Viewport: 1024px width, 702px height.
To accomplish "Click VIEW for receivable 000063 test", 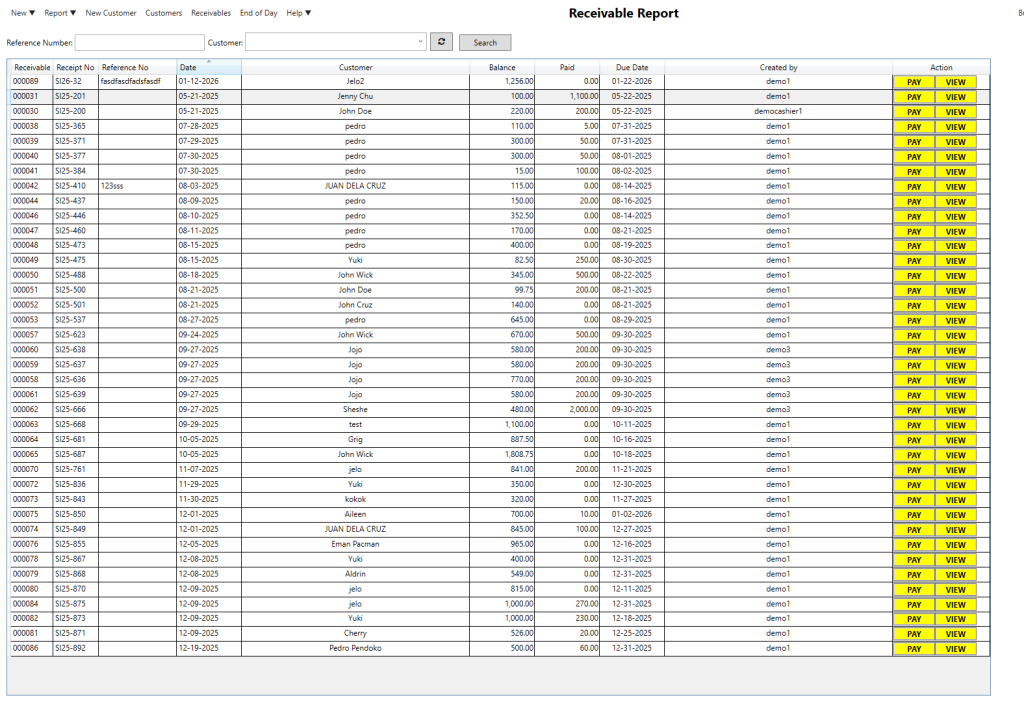I will click(955, 425).
